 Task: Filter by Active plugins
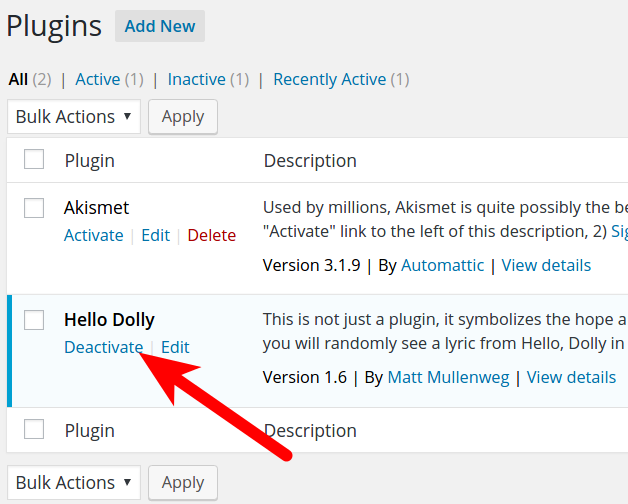pyautogui.click(x=97, y=79)
